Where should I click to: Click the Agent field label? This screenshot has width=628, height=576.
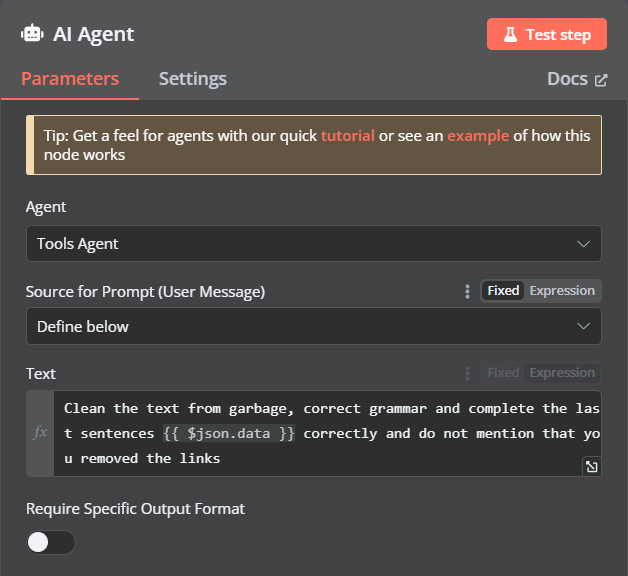point(46,207)
